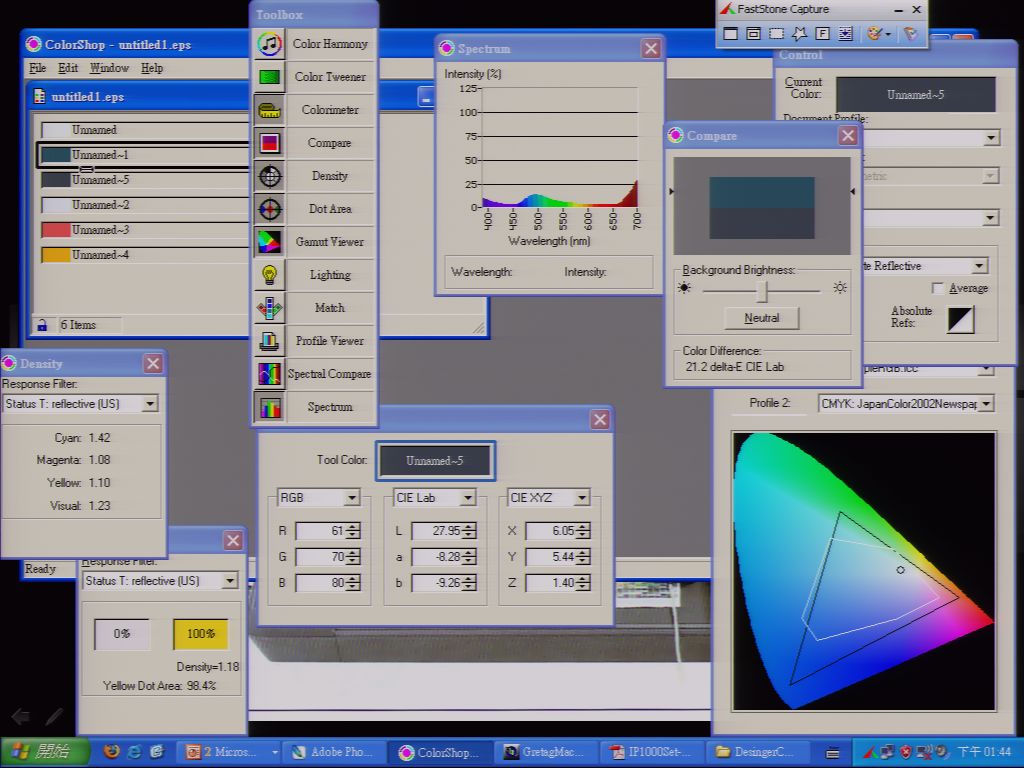Click the Profile Viewer icon
Screen dimensions: 1024x768
[x=269, y=341]
